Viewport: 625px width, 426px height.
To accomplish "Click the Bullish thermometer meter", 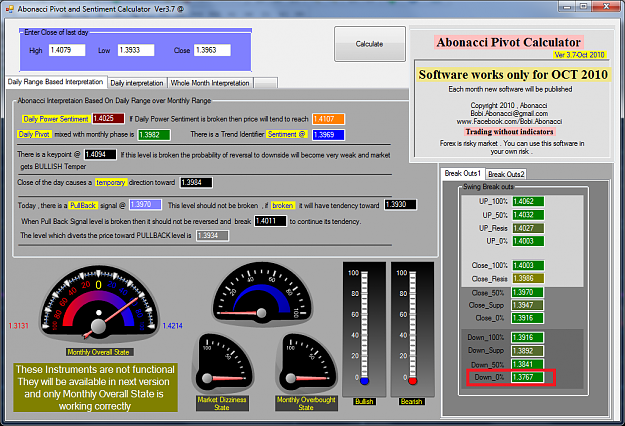I will (x=364, y=329).
